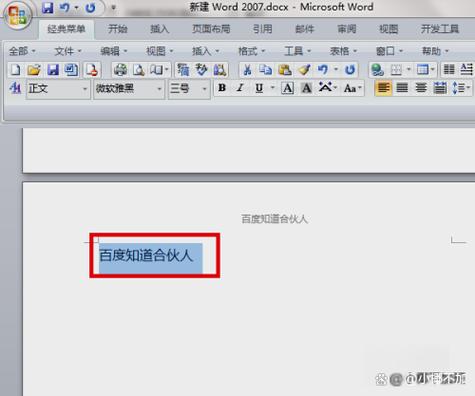Open the 格式 classic menu
This screenshot has width=475, height=396.
[251, 51]
